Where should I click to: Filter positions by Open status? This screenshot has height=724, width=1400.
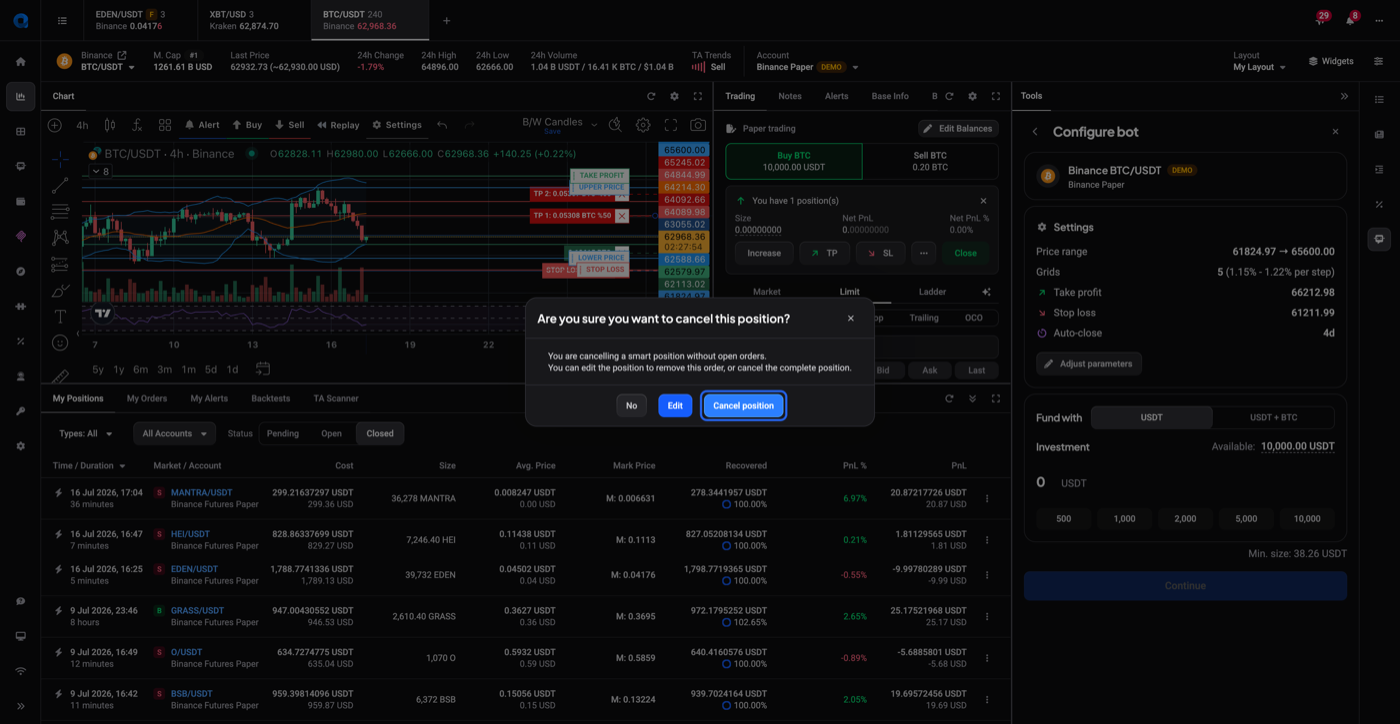(331, 433)
